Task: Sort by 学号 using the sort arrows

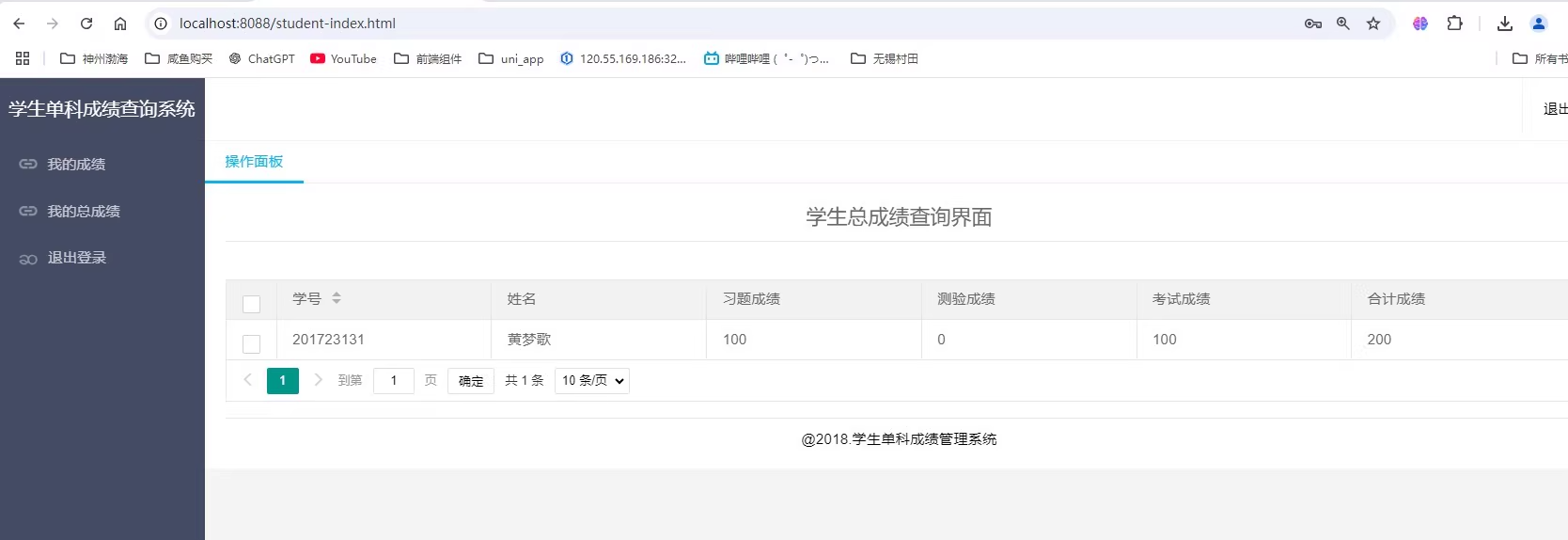Action: coord(337,298)
